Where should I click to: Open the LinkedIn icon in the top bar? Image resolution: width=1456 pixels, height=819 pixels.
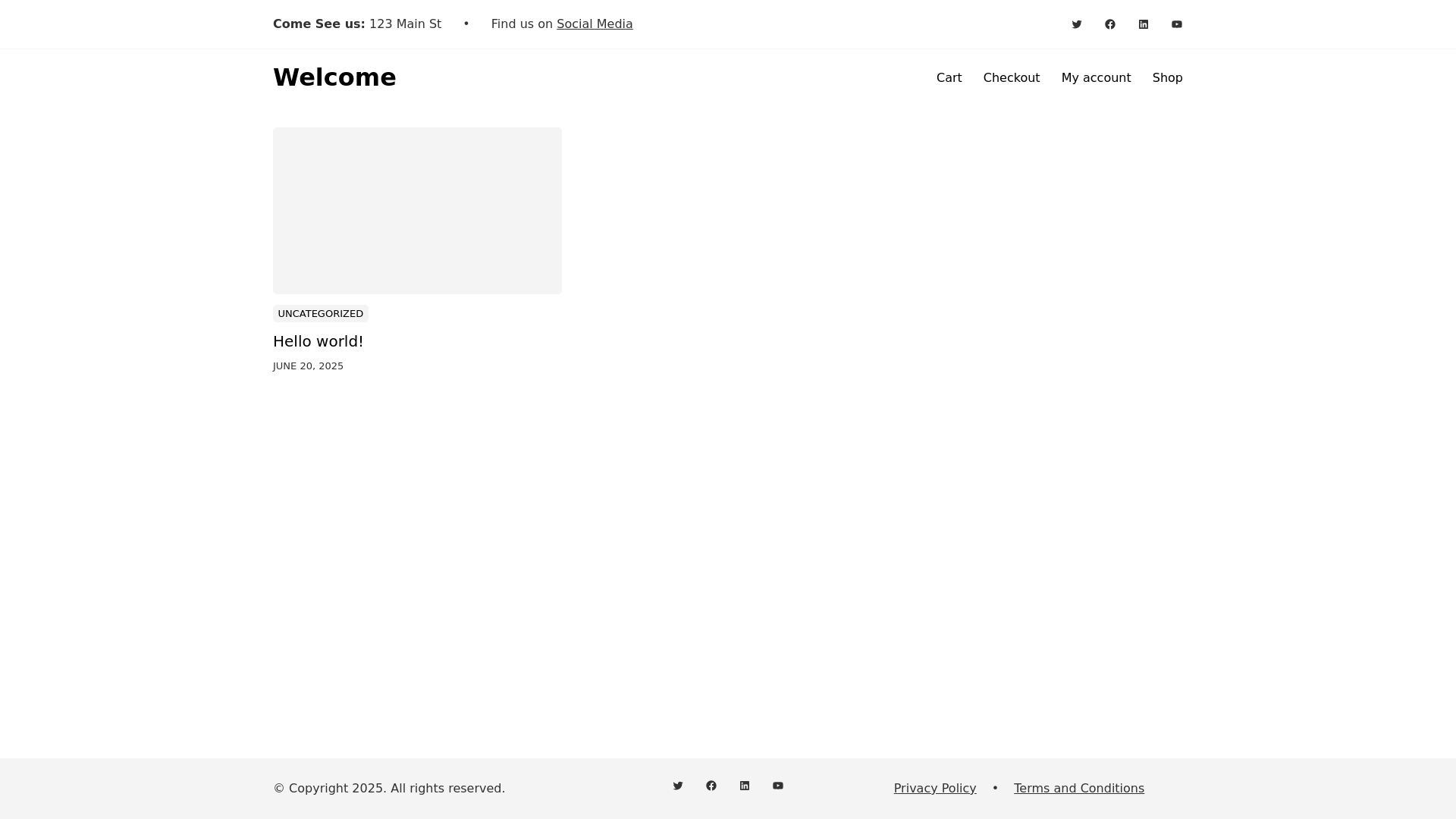tap(1144, 24)
